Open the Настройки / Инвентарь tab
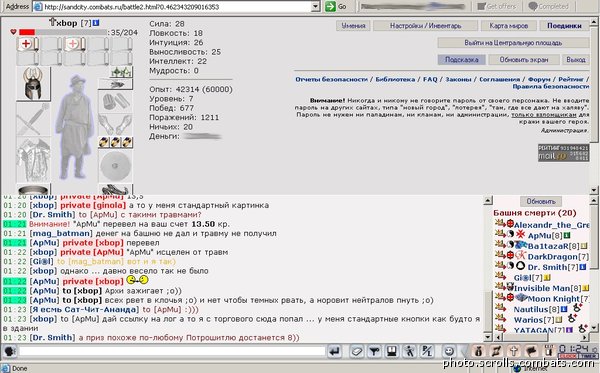Image resolution: width=600 pixels, height=373 pixels. tap(425, 26)
